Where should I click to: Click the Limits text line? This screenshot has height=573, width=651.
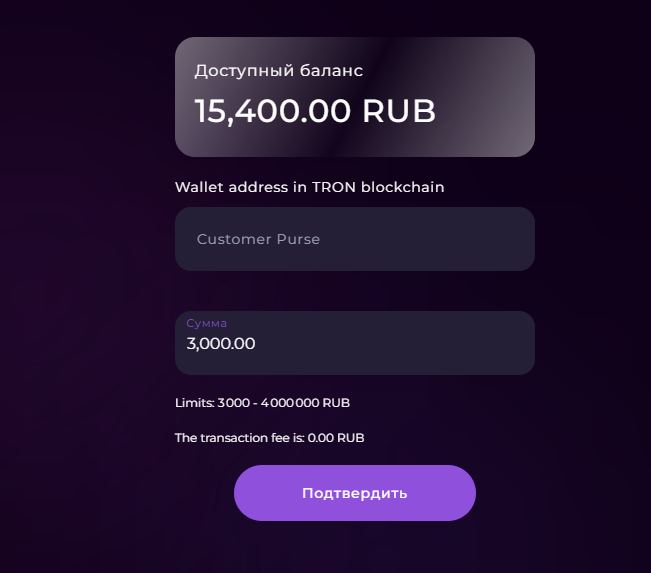point(262,403)
